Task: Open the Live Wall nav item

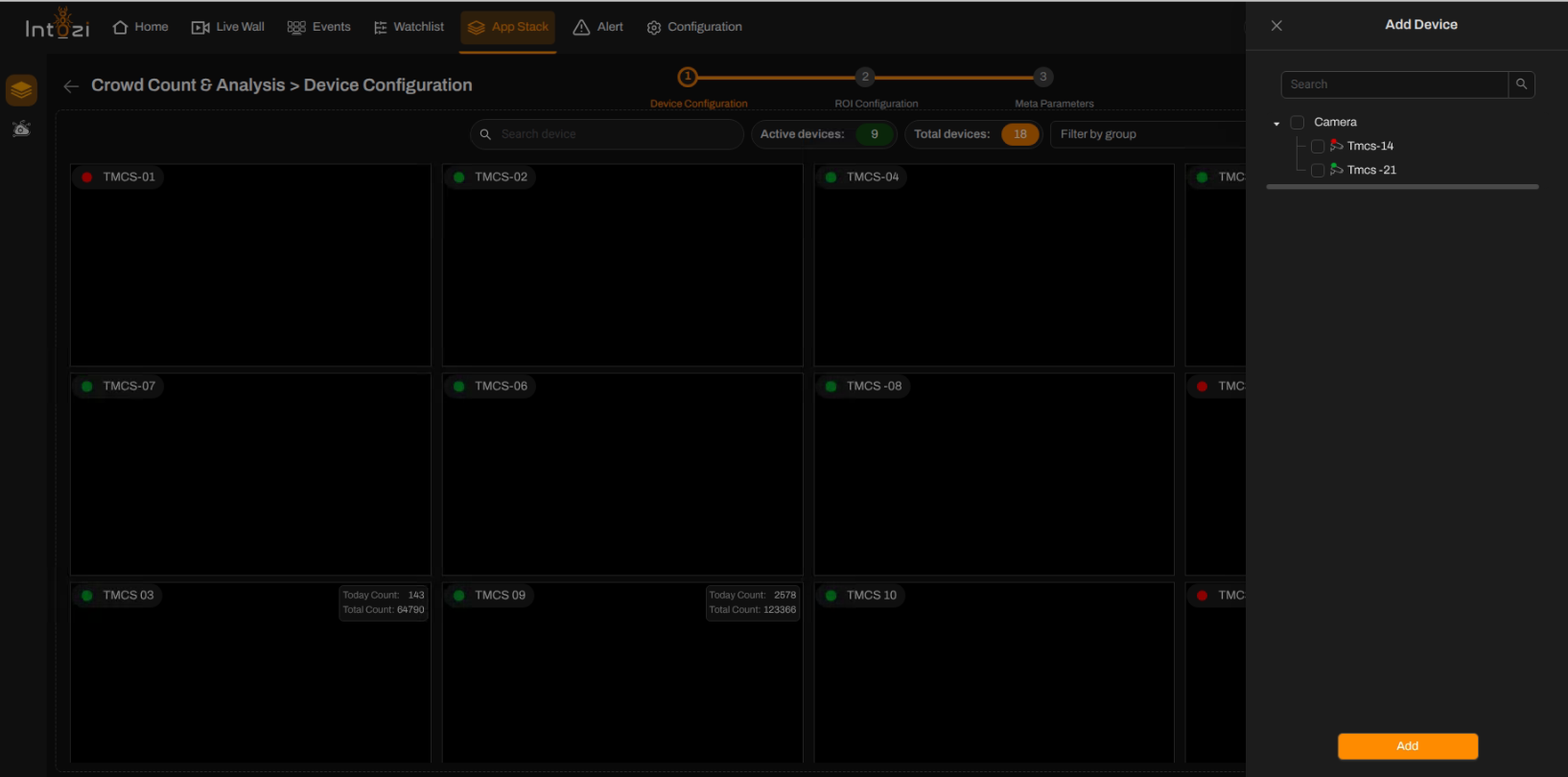Action: [228, 27]
